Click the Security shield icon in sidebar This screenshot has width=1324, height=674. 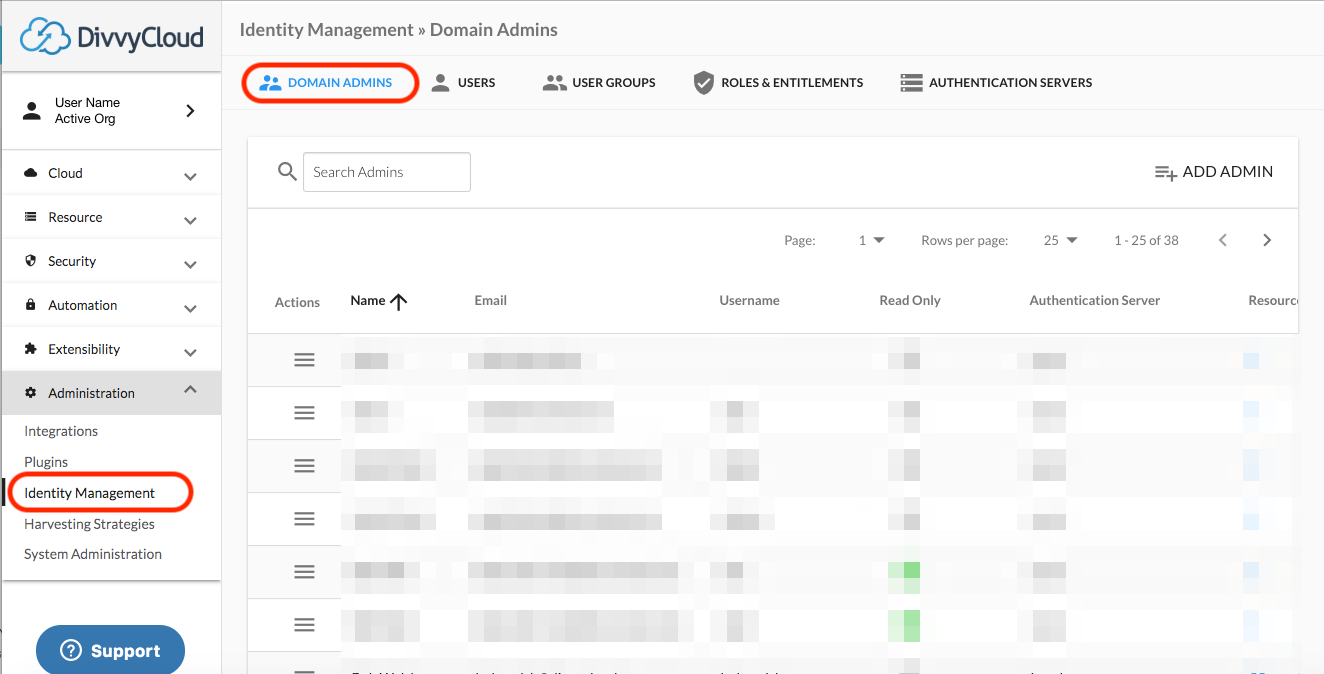click(30, 261)
